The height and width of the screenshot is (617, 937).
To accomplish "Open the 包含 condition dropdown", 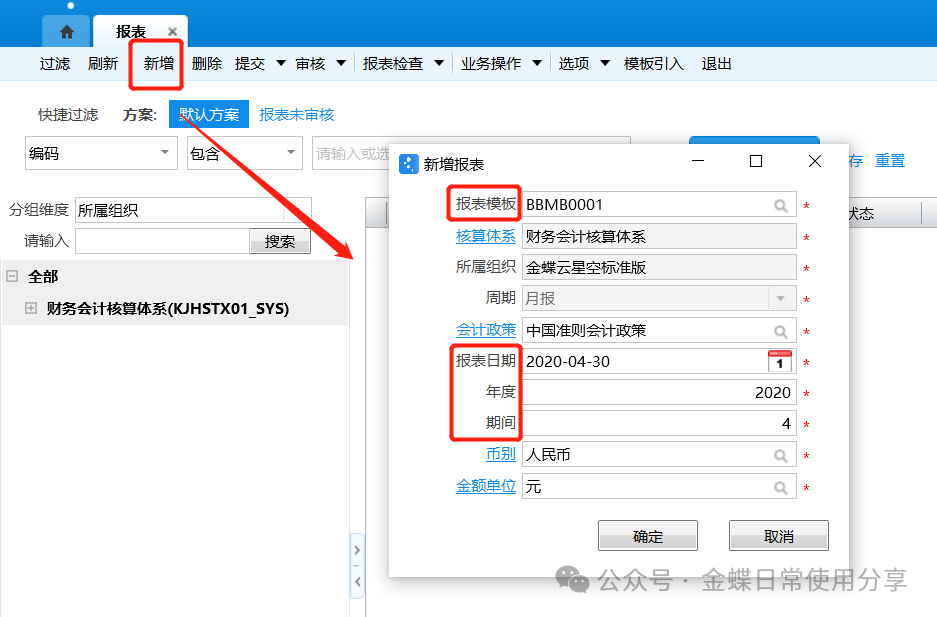I will pyautogui.click(x=290, y=153).
